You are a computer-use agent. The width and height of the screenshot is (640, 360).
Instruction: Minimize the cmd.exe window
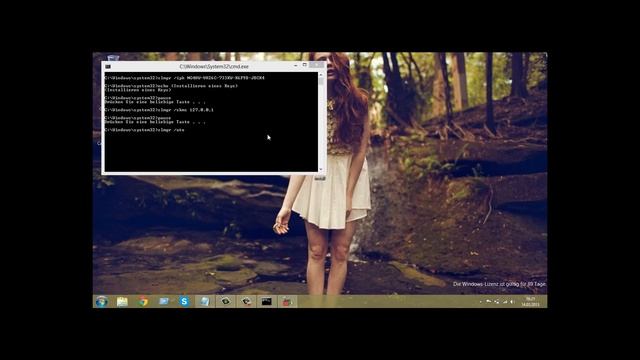[x=296, y=65]
